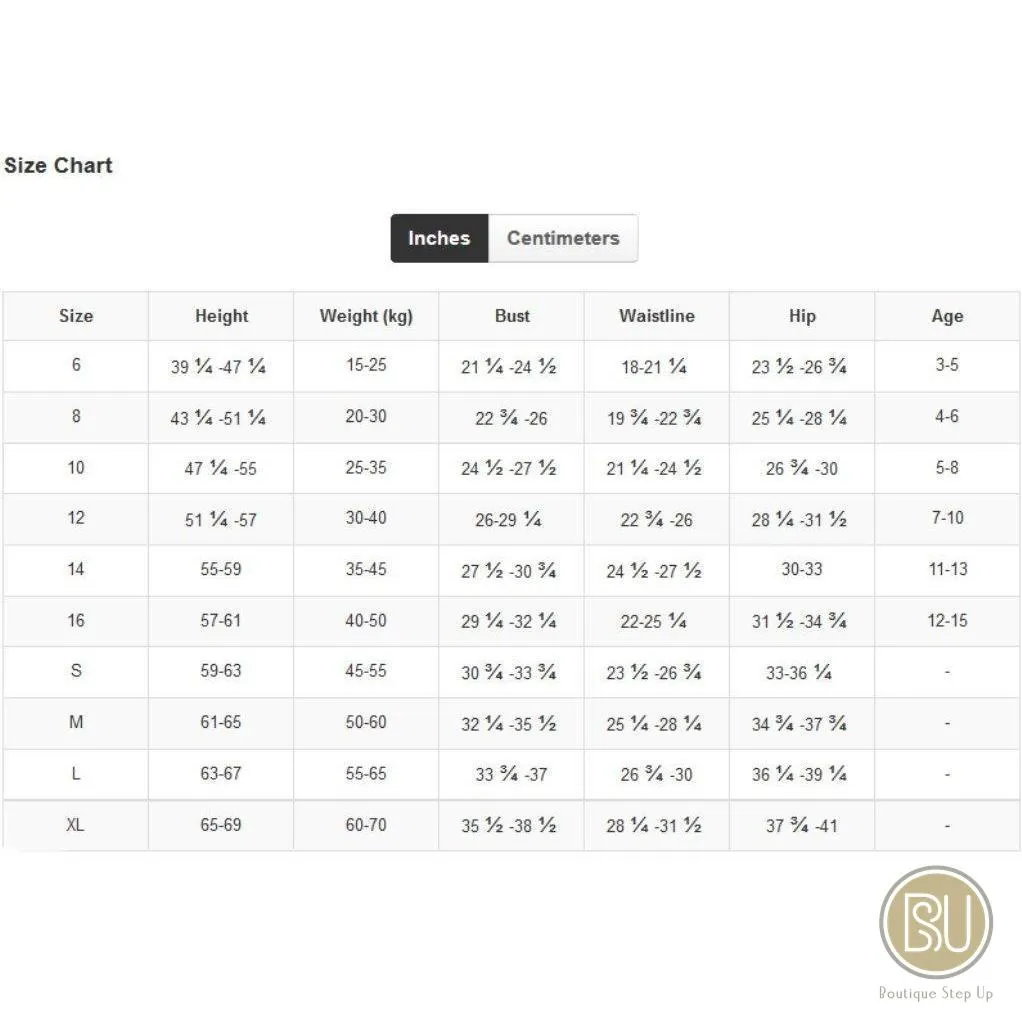Switch units to Inches
This screenshot has width=1022, height=1022.
439,238
